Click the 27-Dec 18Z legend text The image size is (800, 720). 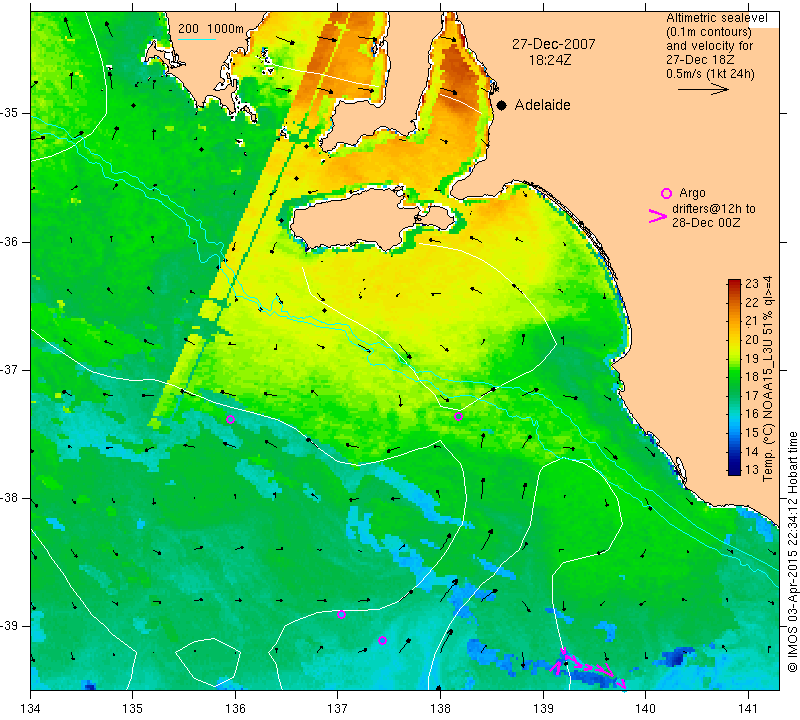[x=699, y=60]
